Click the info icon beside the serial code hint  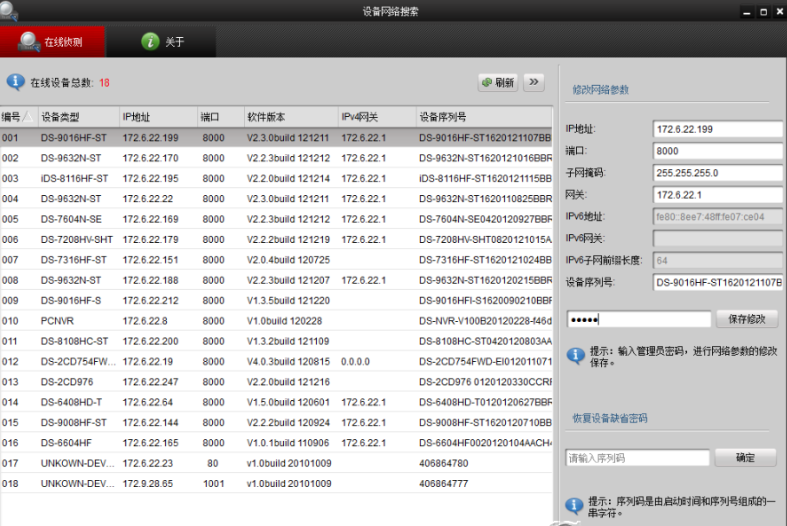coord(575,506)
